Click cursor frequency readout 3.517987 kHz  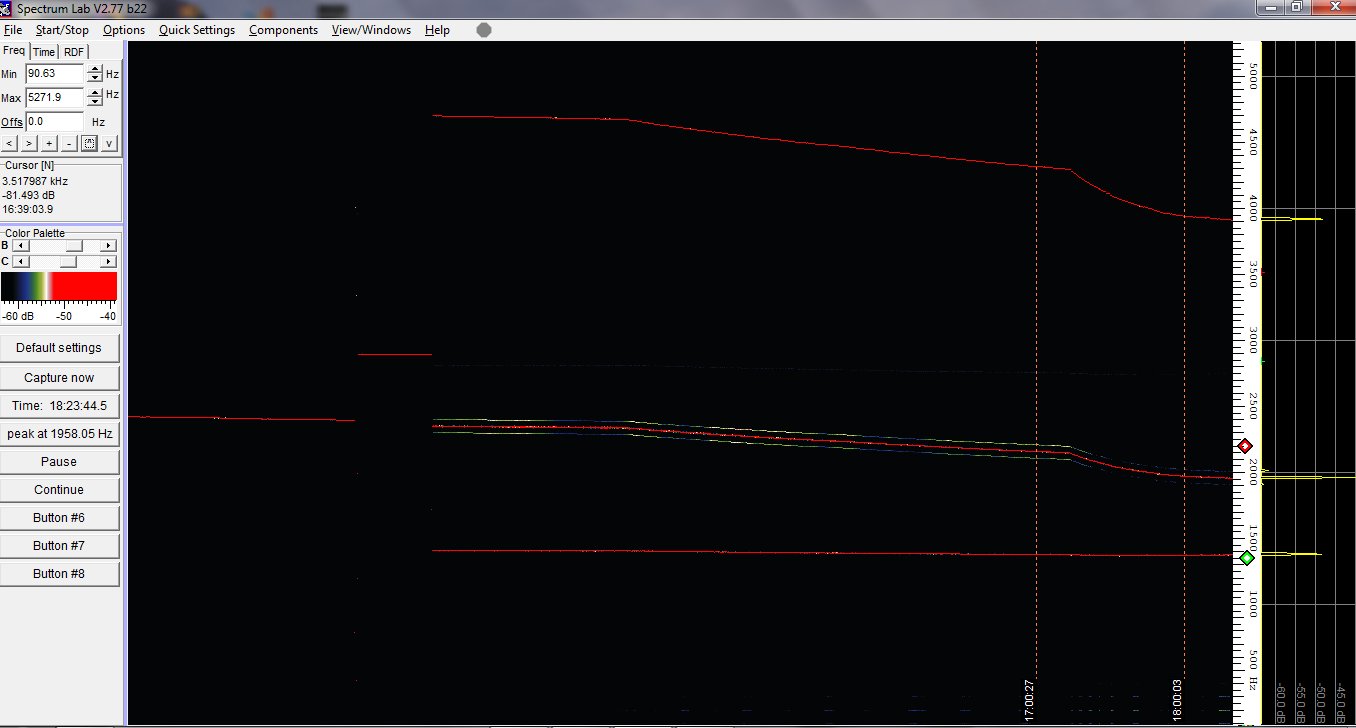35,181
